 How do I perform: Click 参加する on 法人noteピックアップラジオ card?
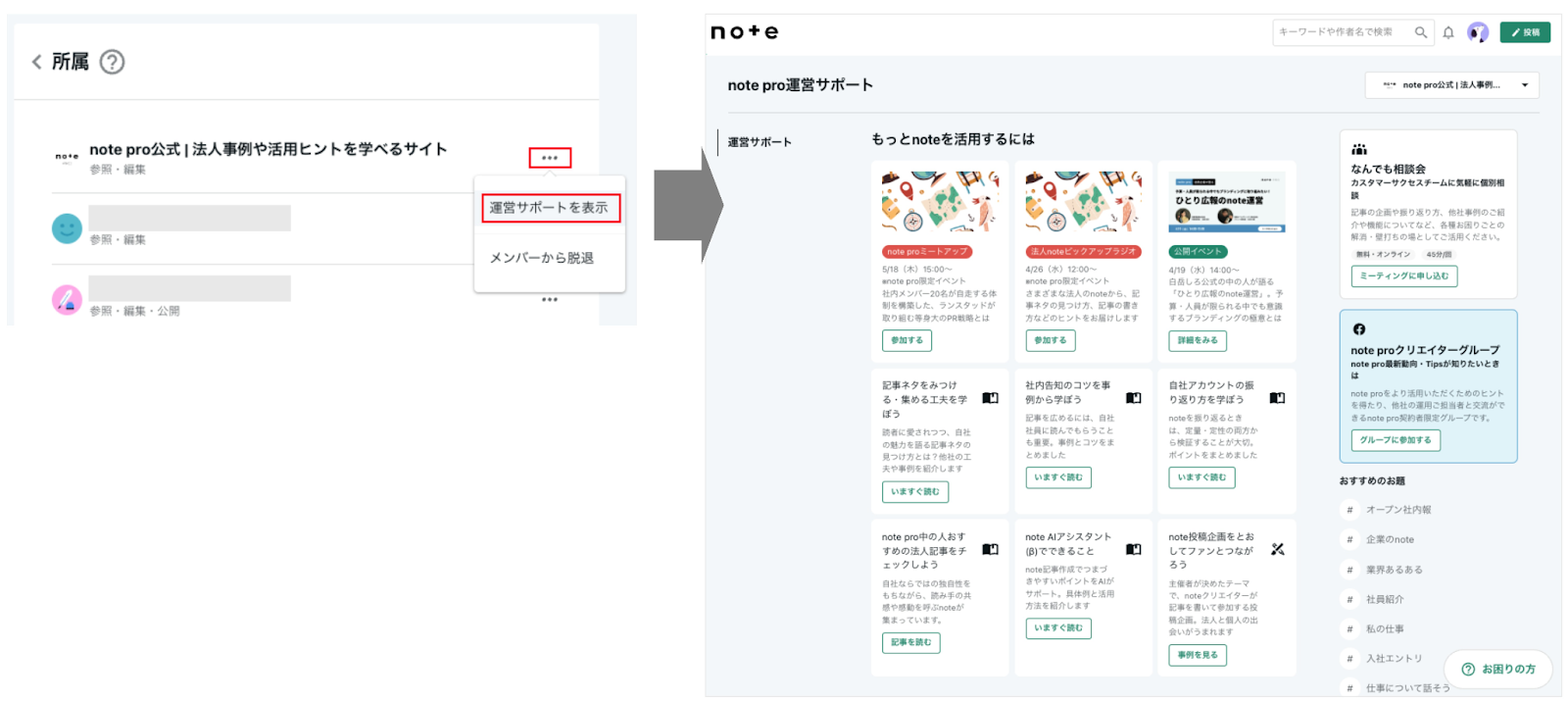point(1051,340)
